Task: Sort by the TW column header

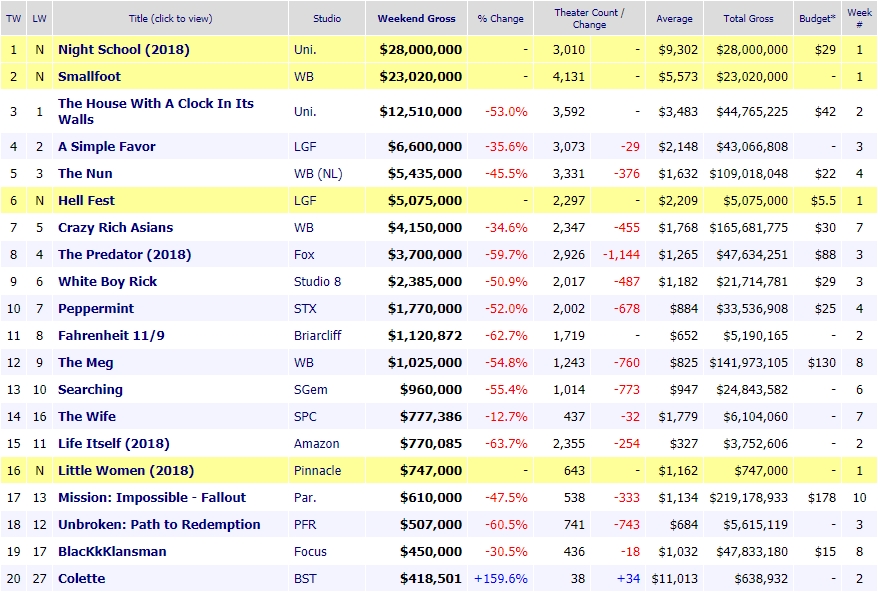Action: [x=13, y=18]
